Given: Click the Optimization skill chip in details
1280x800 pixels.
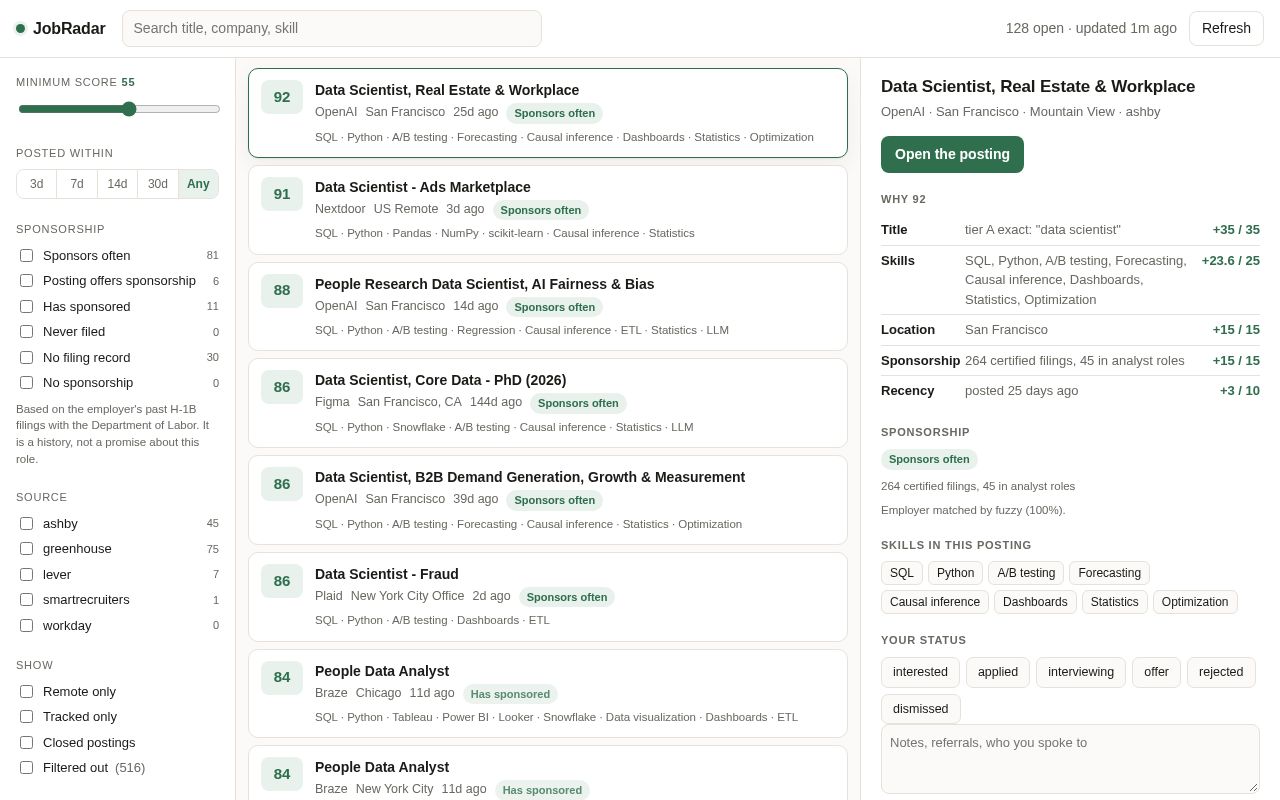Looking at the screenshot, I should pyautogui.click(x=1195, y=602).
